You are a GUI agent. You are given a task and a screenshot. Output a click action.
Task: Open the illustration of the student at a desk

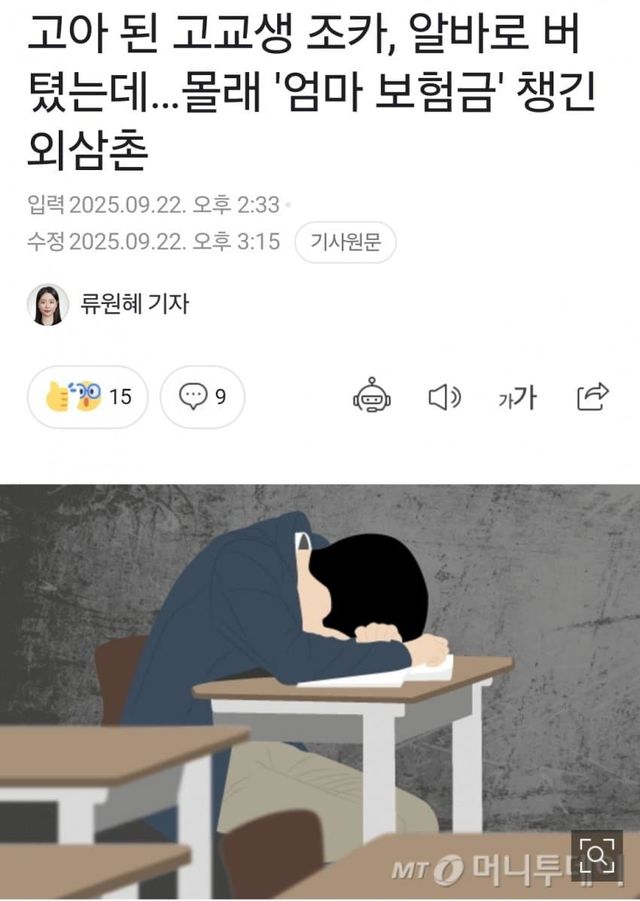point(320,692)
